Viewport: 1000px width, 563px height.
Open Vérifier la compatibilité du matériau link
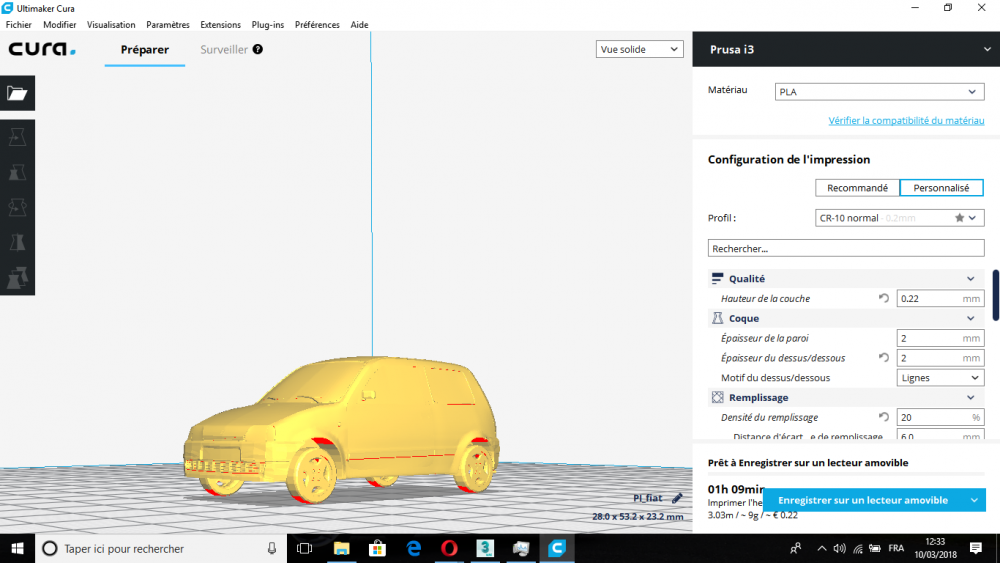(x=906, y=120)
